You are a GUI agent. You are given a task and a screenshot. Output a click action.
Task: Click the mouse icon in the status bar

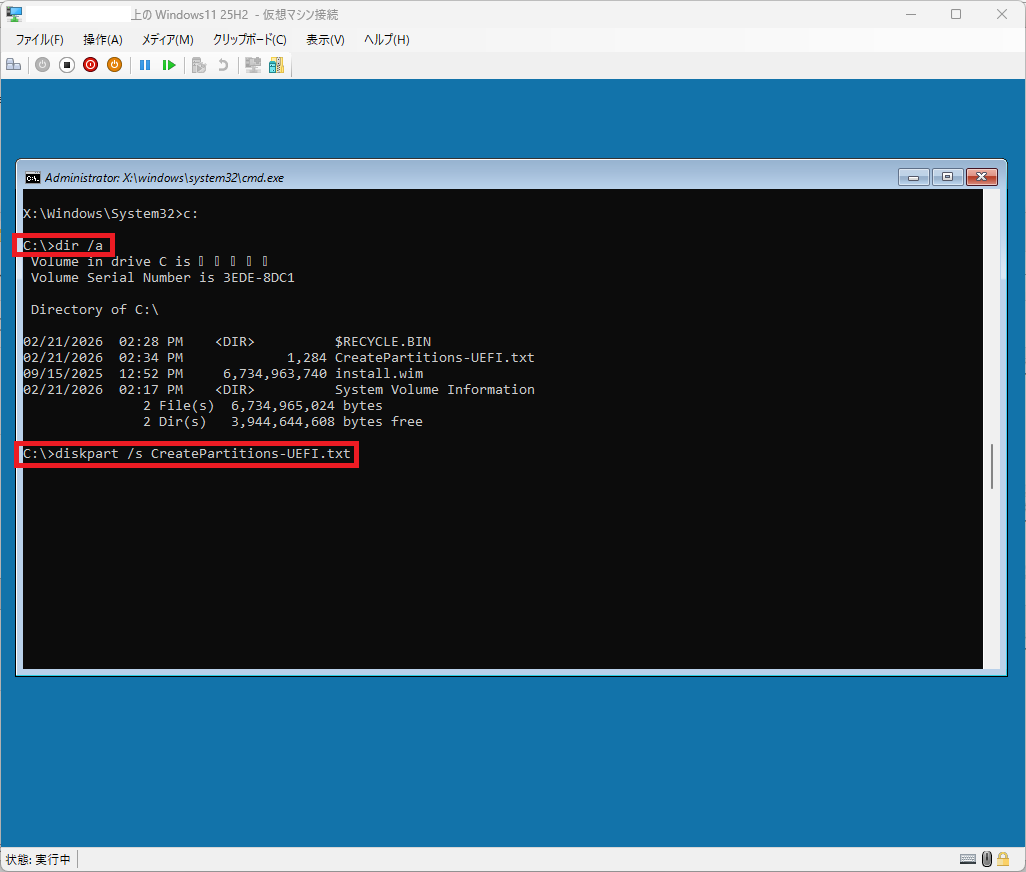click(x=987, y=859)
